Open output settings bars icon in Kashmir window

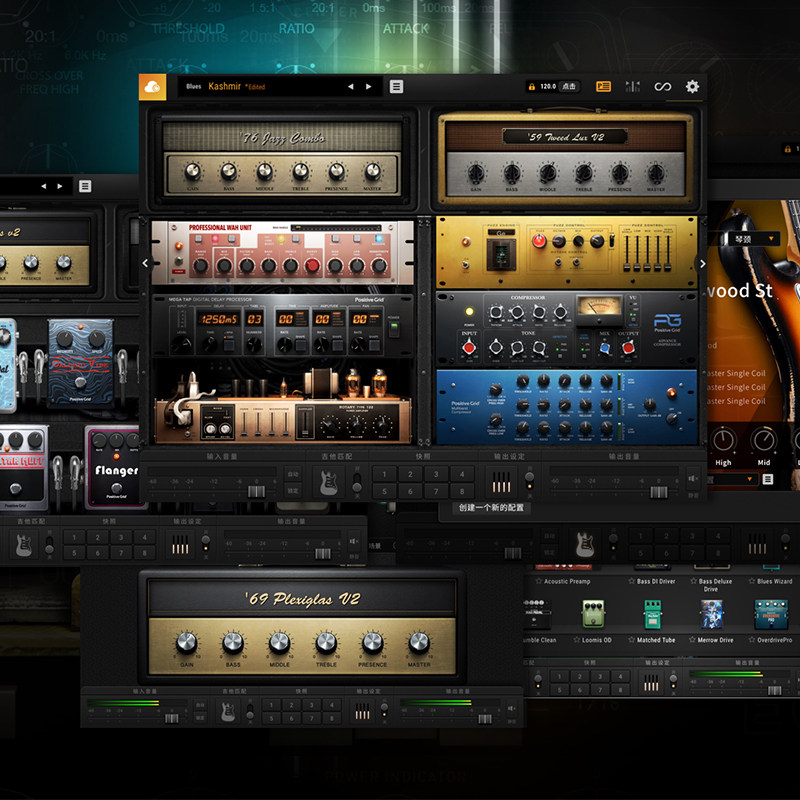pyautogui.click(x=501, y=482)
